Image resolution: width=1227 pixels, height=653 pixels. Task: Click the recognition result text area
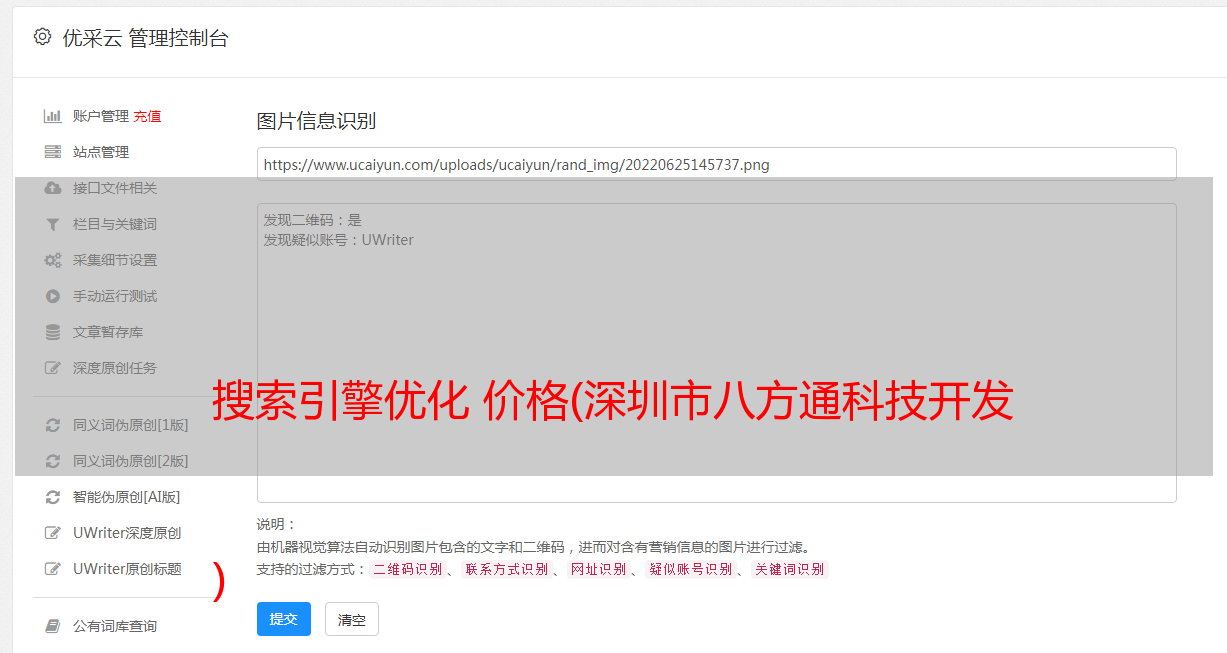(x=716, y=353)
